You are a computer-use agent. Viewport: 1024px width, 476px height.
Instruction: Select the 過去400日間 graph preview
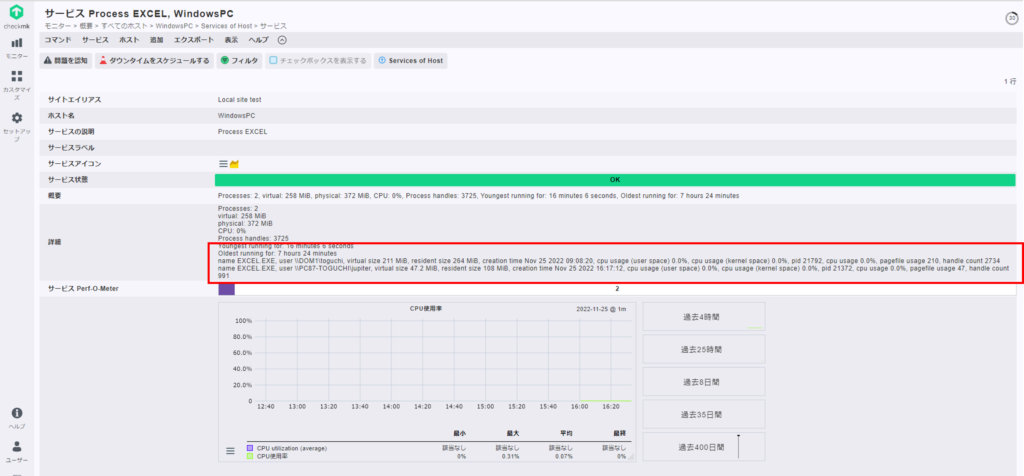[x=703, y=447]
